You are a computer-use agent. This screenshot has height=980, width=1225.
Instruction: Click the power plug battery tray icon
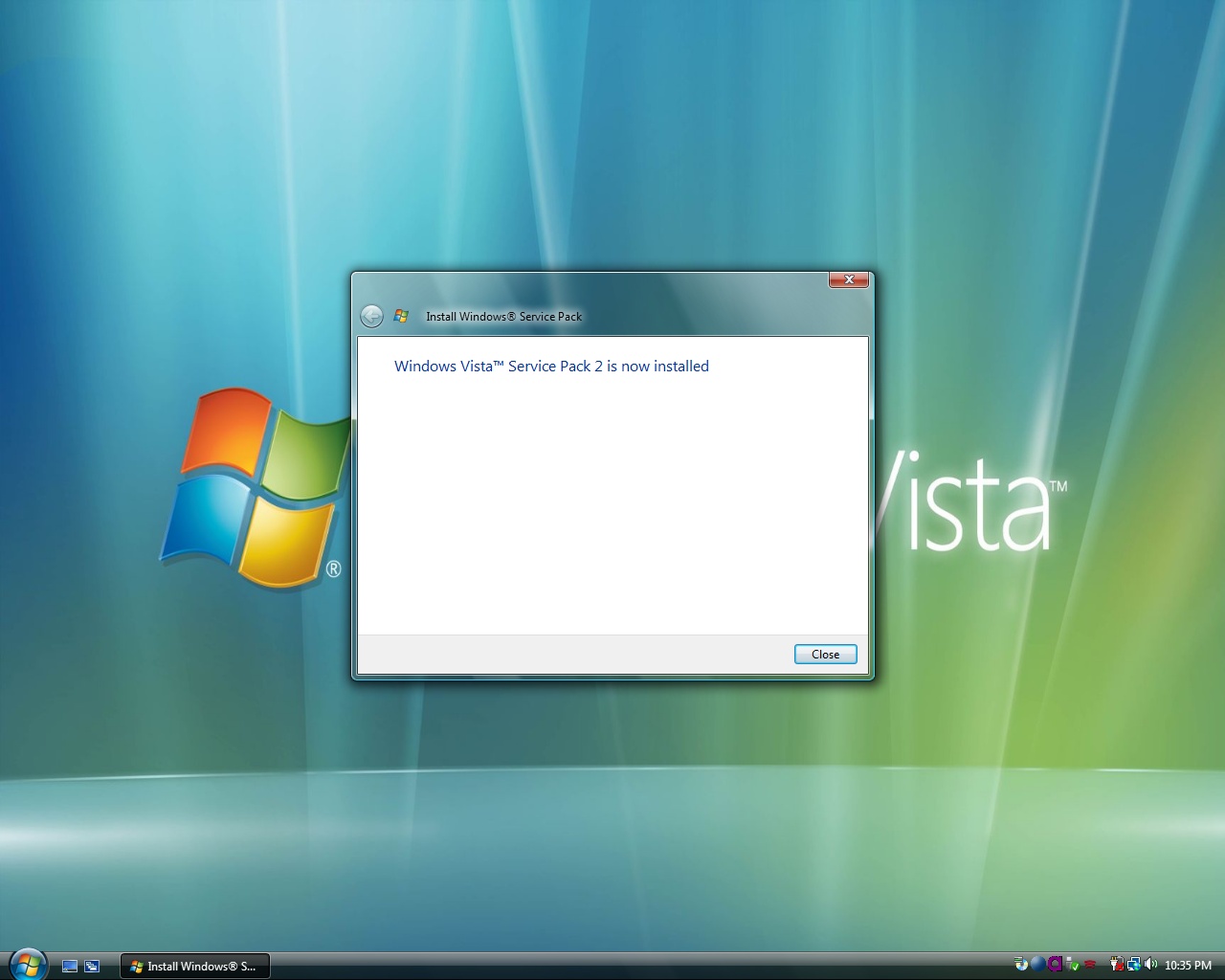point(1116,965)
